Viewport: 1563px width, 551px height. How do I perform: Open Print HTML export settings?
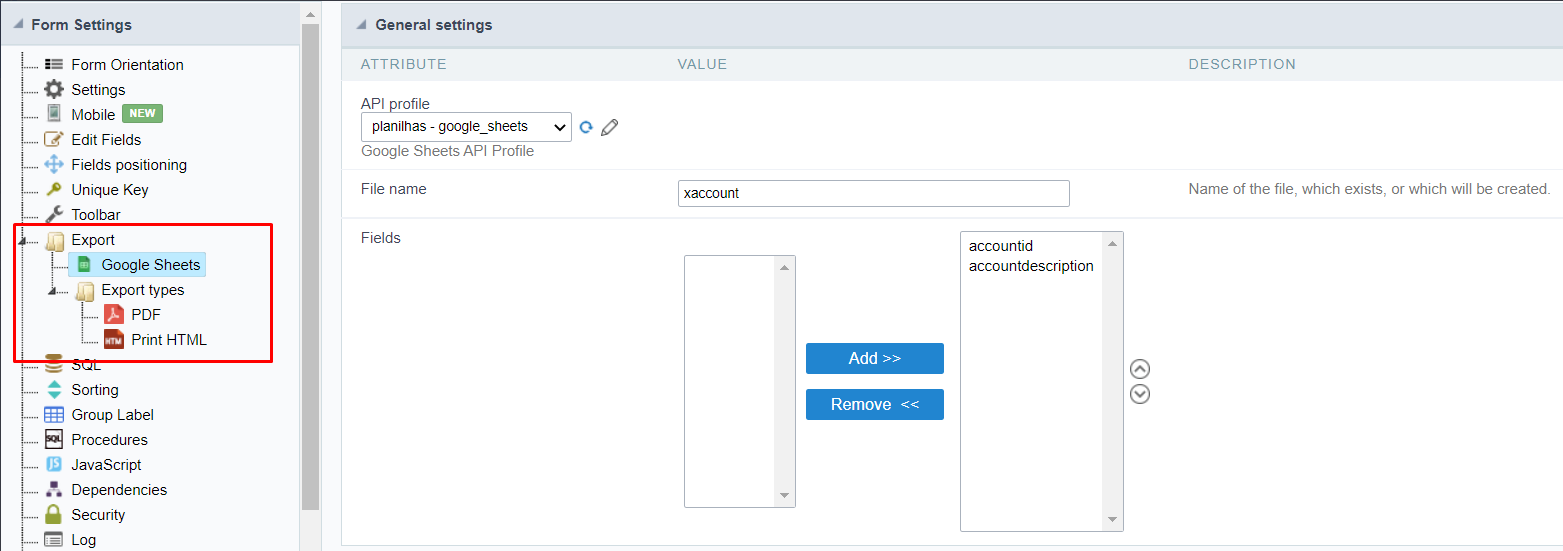tap(169, 340)
